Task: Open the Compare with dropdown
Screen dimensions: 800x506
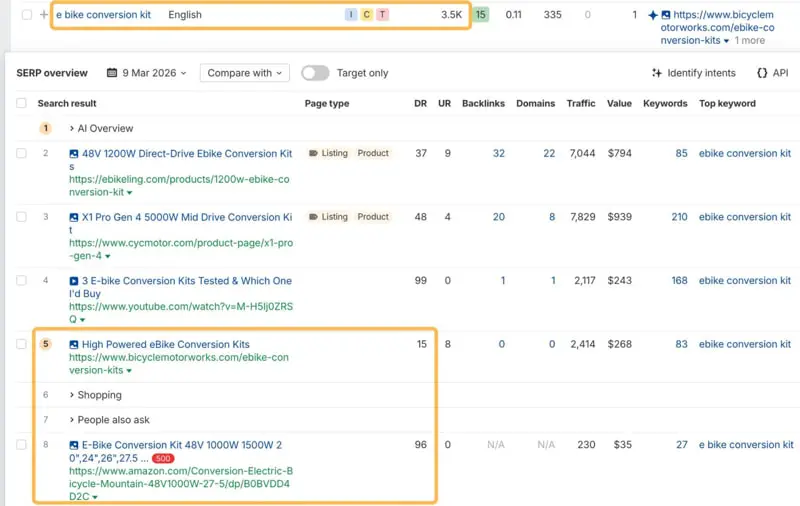Action: tap(245, 73)
